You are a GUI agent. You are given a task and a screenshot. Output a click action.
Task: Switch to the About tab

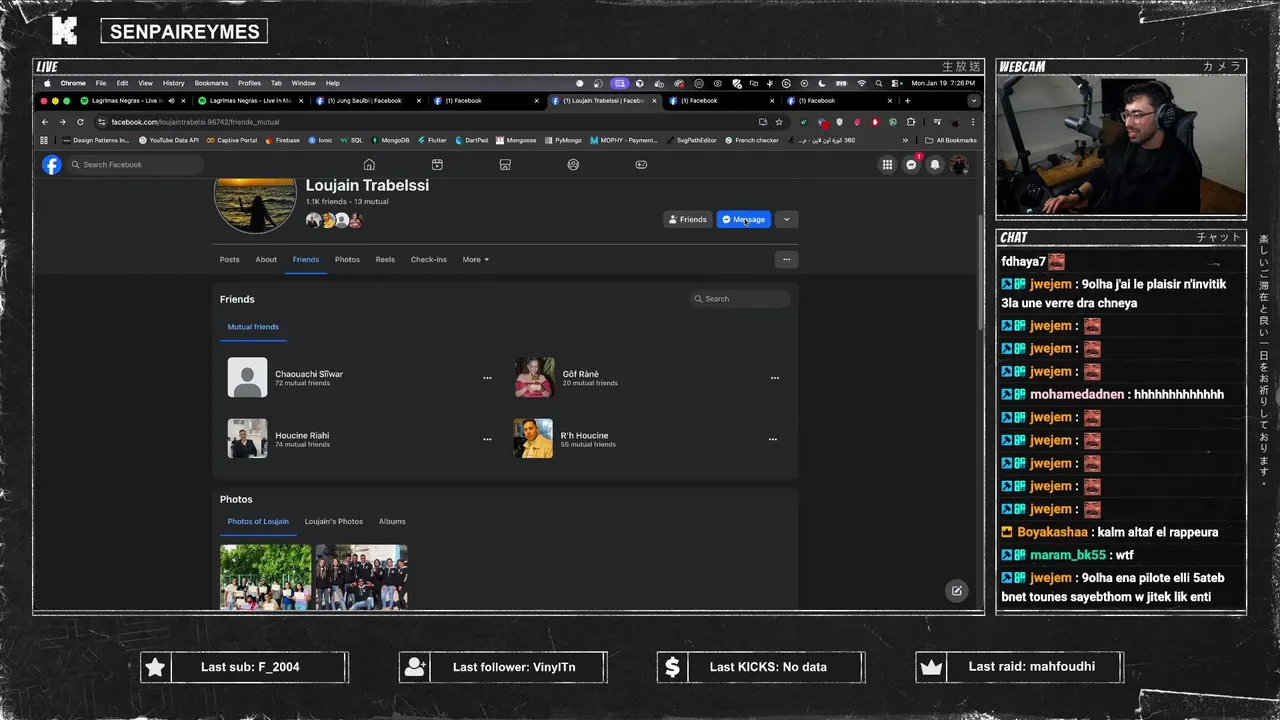click(x=266, y=259)
